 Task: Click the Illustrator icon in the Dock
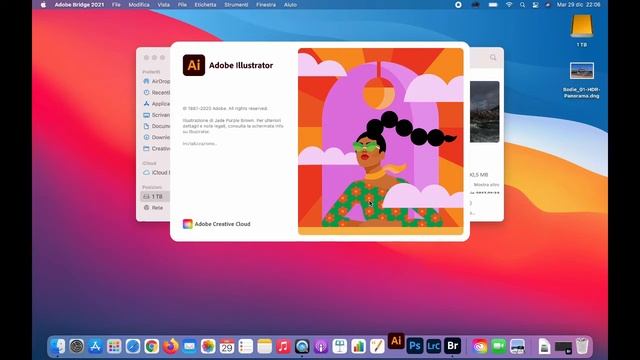coord(396,341)
